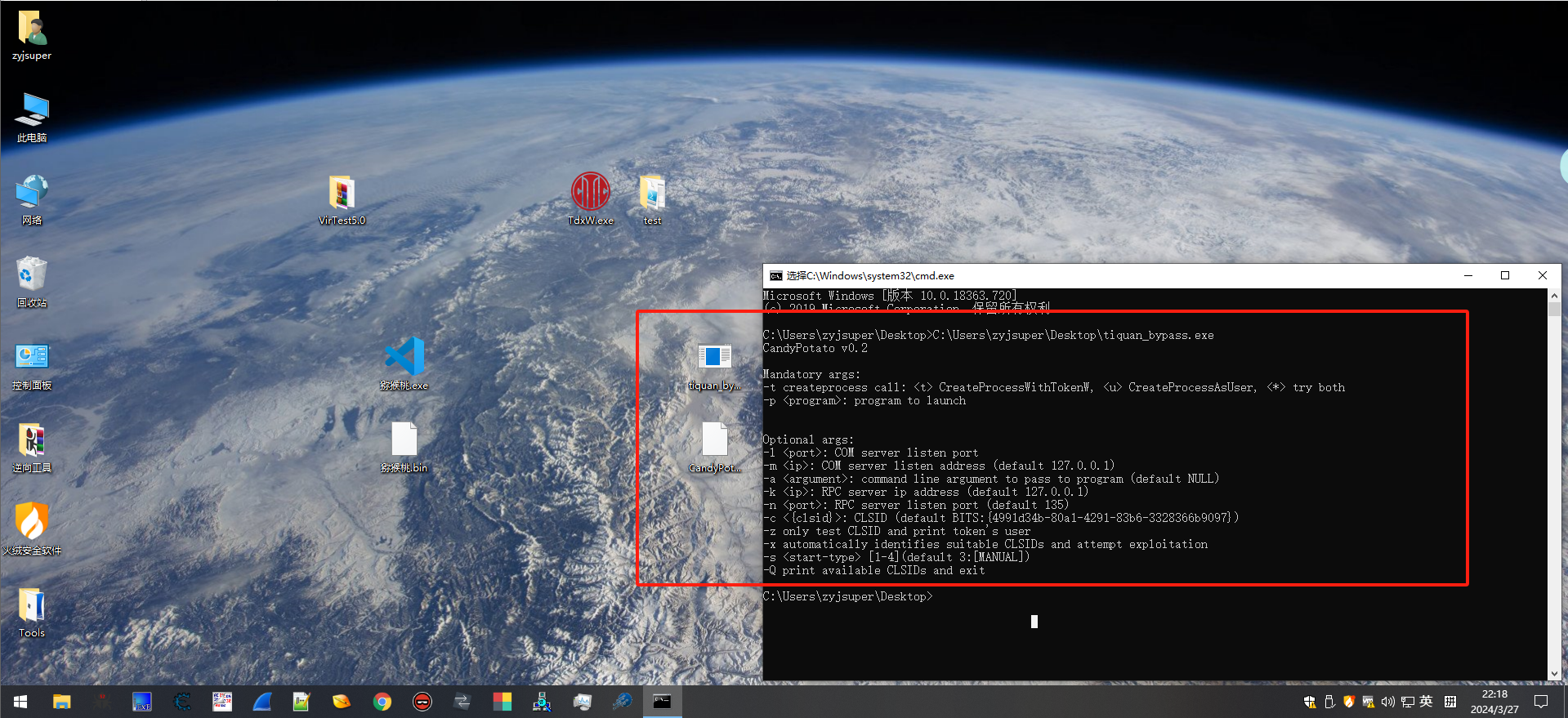The image size is (1568, 718).
Task: Select the CandyPot... file on desktop
Action: 714,448
